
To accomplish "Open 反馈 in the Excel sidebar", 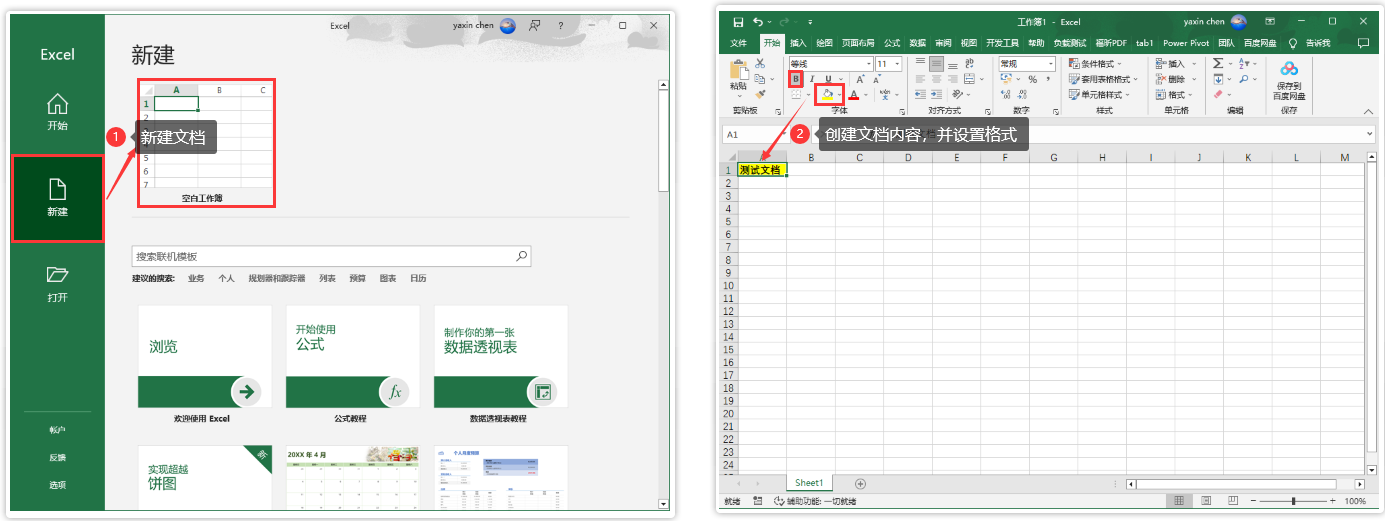I will tap(57, 457).
